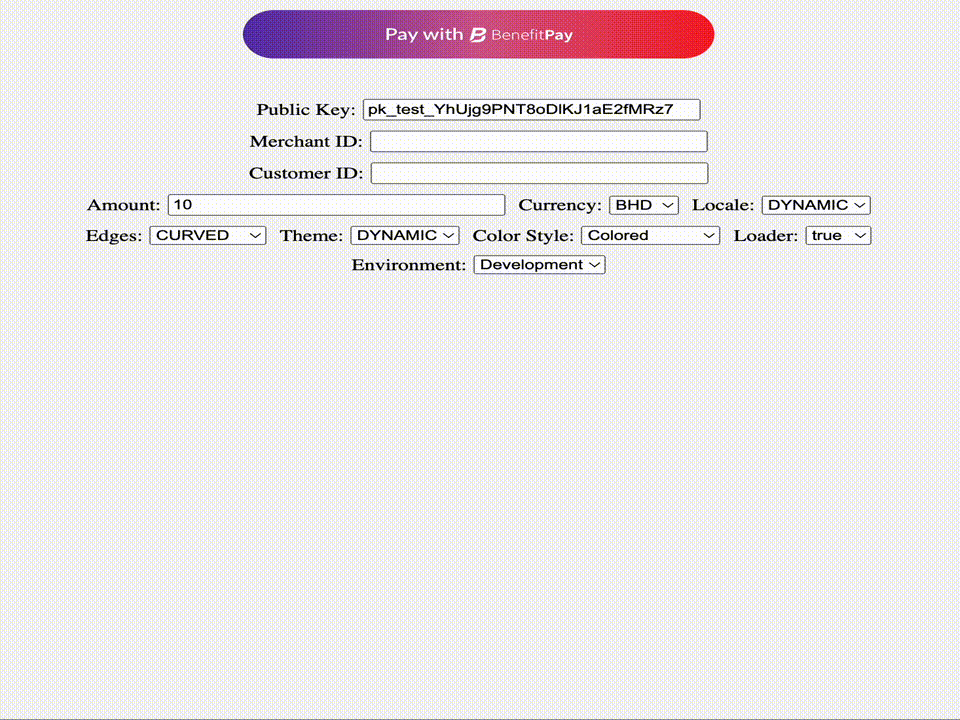
Task: Click the Amount label
Action: point(123,205)
